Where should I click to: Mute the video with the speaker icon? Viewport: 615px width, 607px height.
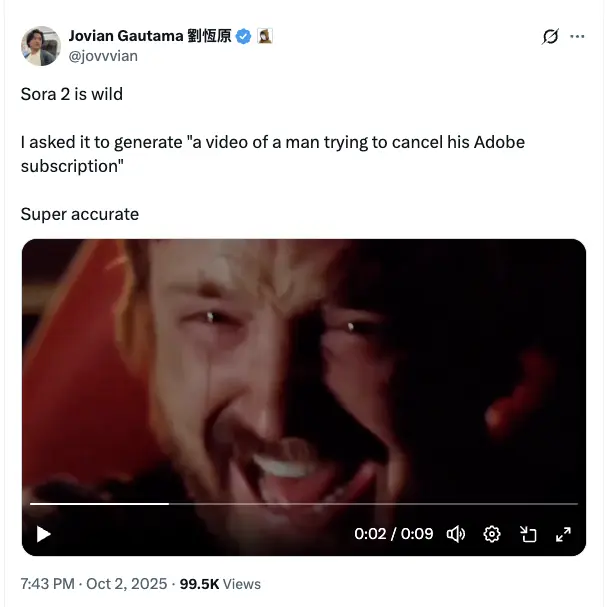(456, 534)
